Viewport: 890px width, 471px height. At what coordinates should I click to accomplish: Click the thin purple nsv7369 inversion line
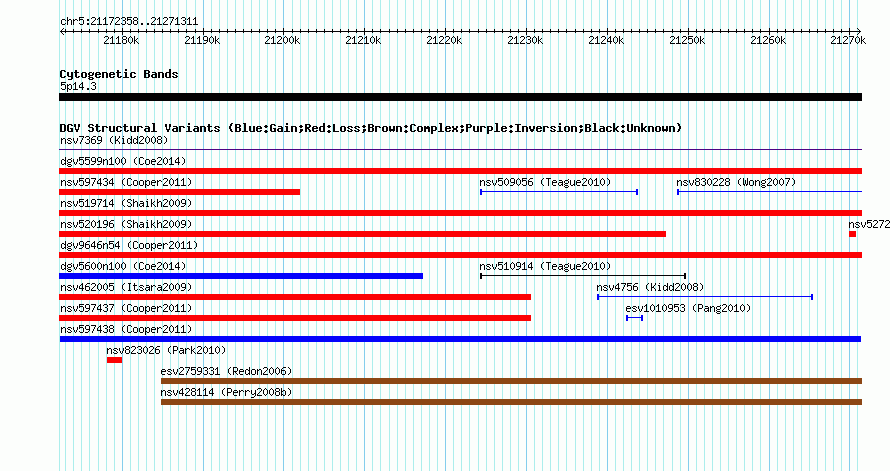click(x=460, y=150)
